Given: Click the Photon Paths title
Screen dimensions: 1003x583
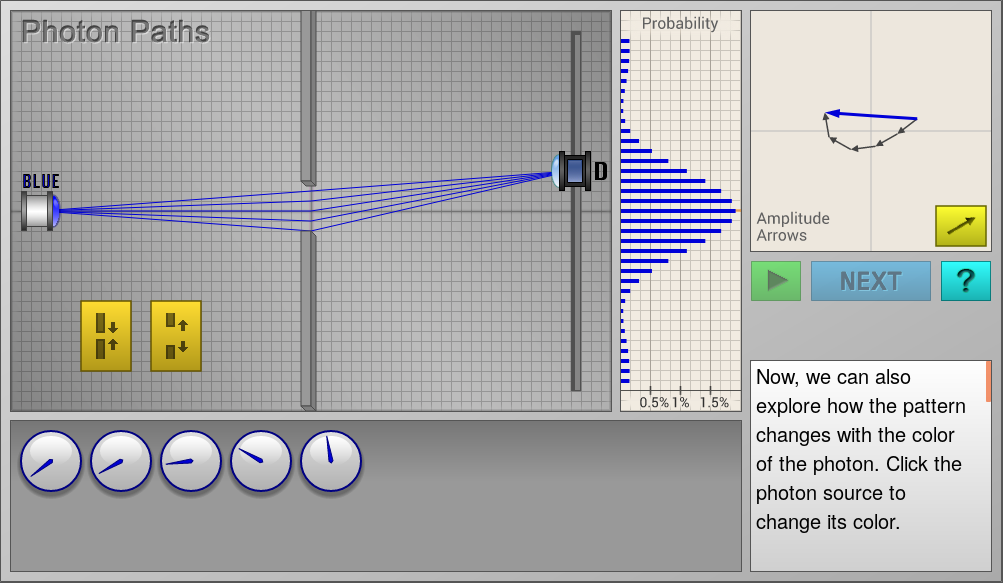Looking at the screenshot, I should click(x=116, y=31).
